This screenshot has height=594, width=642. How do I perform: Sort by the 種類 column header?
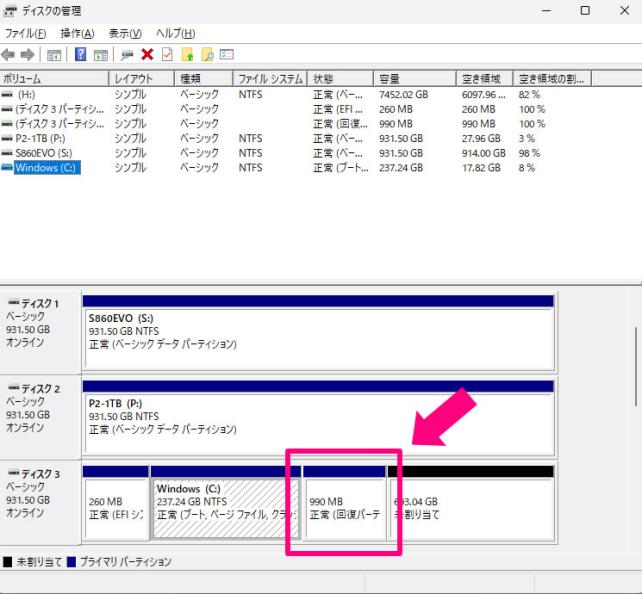click(x=203, y=78)
